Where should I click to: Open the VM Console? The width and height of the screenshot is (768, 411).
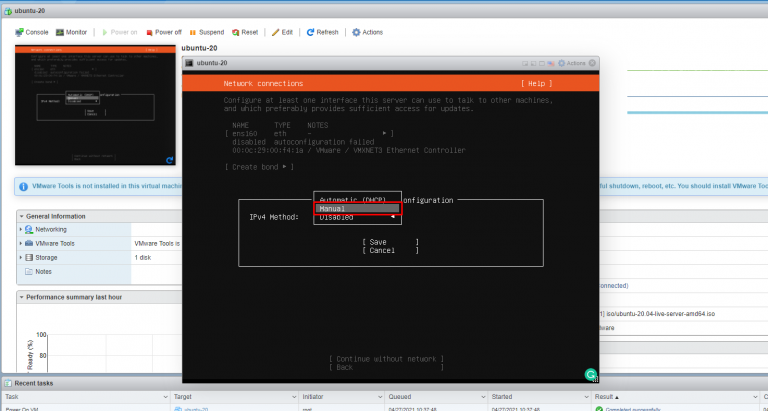[32, 32]
